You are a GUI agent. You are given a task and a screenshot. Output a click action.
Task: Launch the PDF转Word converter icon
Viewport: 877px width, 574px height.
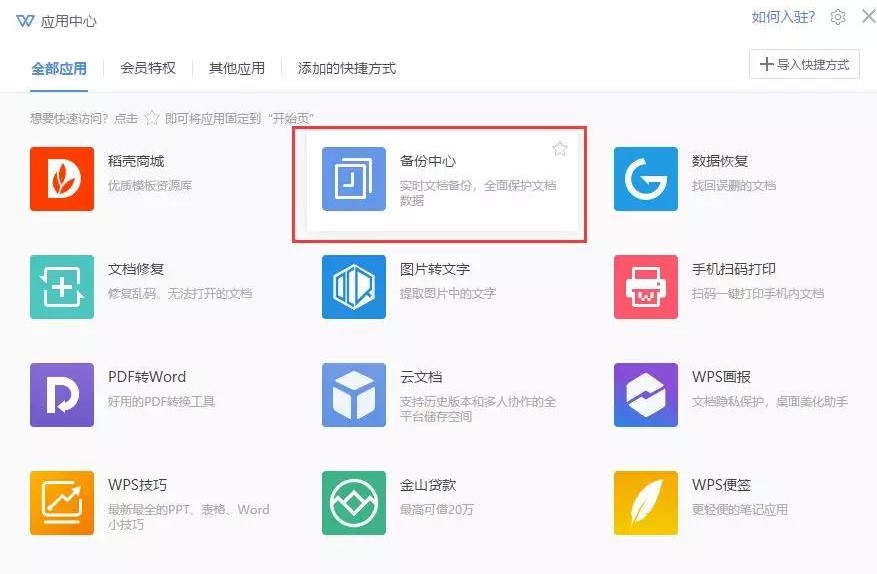62,395
